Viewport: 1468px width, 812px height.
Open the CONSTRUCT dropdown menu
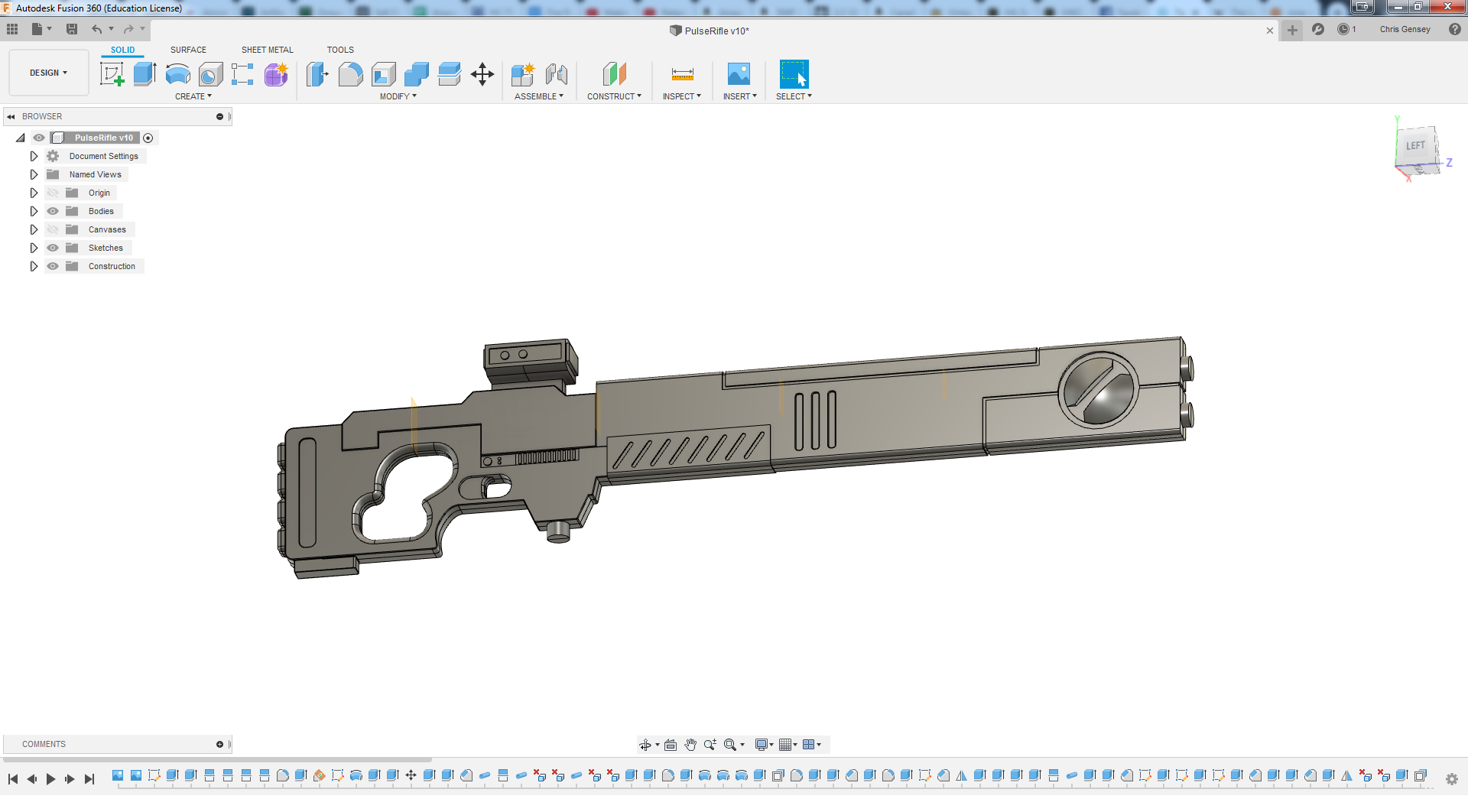pyautogui.click(x=614, y=96)
